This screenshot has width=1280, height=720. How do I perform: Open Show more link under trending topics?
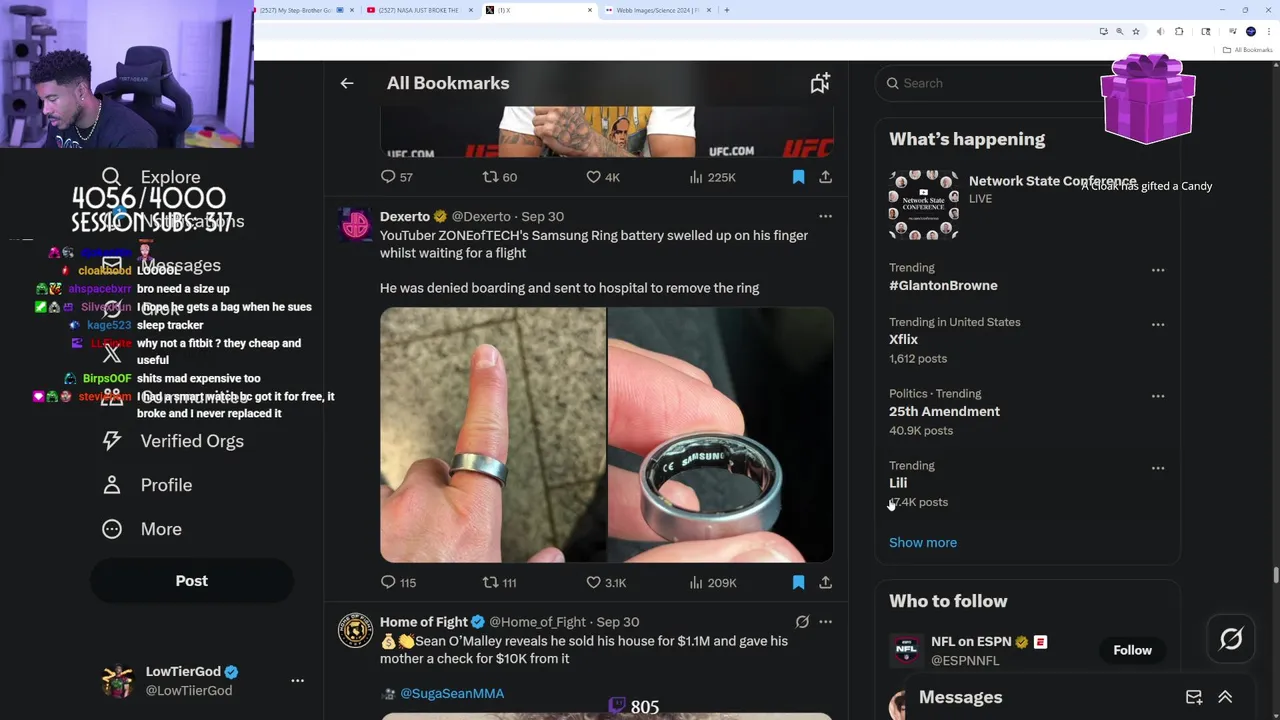923,542
